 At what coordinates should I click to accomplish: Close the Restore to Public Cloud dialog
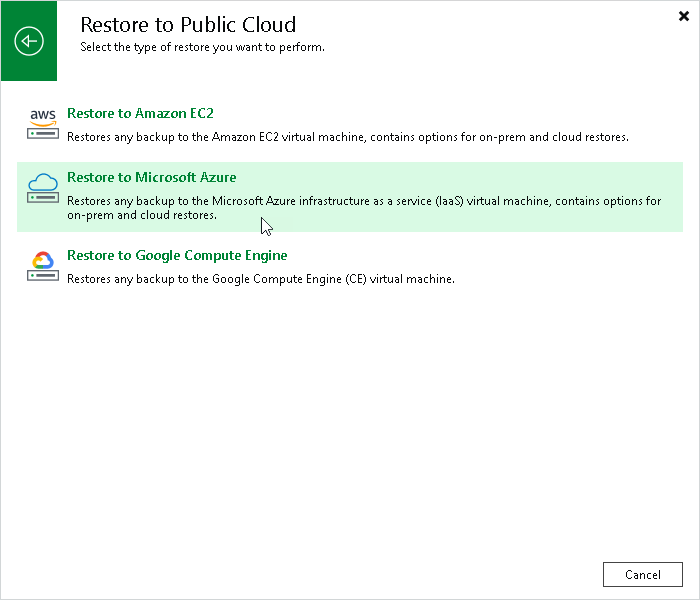click(x=683, y=16)
